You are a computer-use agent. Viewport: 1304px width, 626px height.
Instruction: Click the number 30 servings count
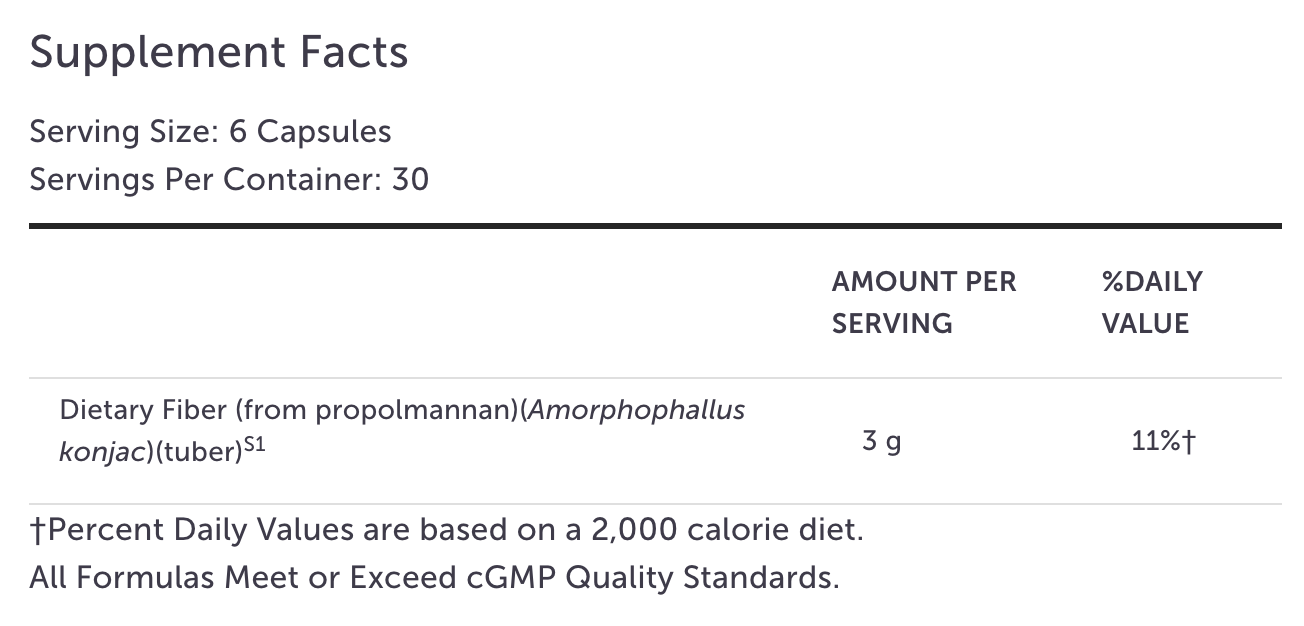tap(410, 179)
